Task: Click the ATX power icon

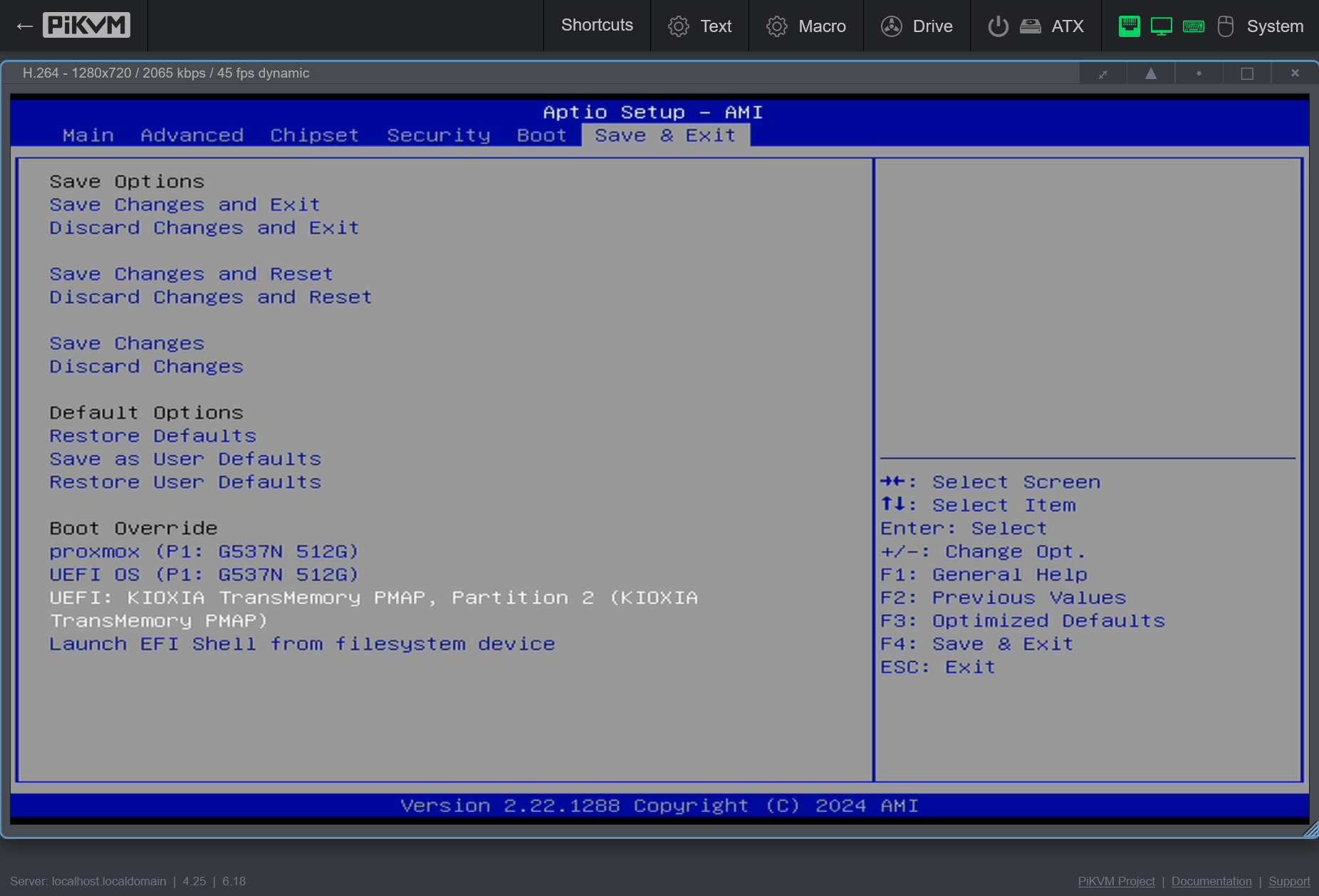Action: click(x=998, y=26)
